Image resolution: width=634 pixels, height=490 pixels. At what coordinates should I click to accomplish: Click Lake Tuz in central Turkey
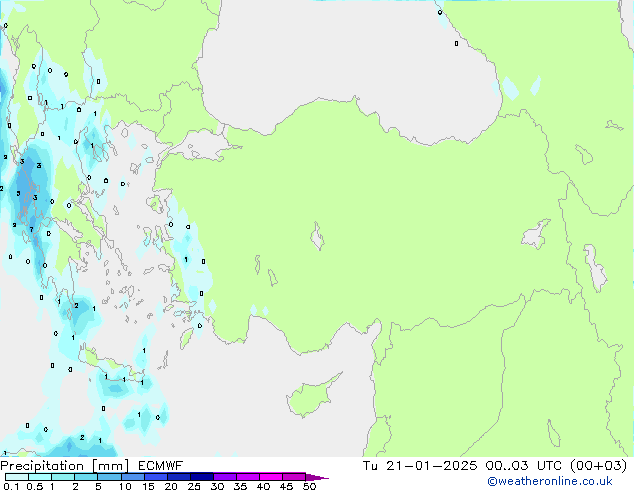tap(318, 239)
